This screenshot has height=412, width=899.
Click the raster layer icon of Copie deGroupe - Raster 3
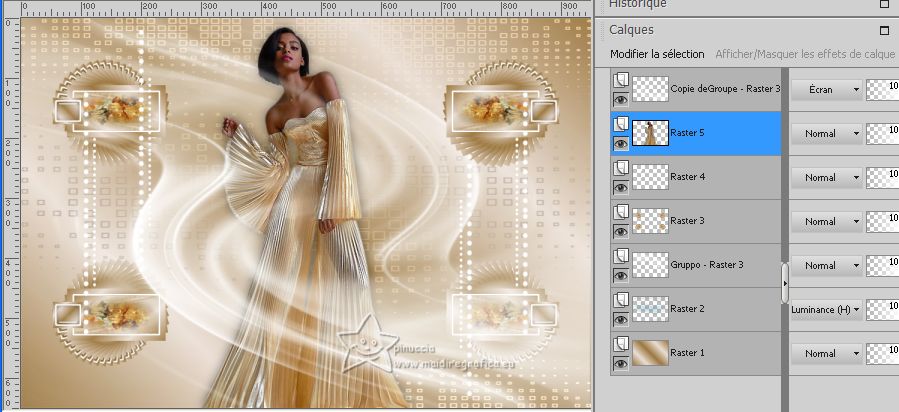tap(621, 80)
